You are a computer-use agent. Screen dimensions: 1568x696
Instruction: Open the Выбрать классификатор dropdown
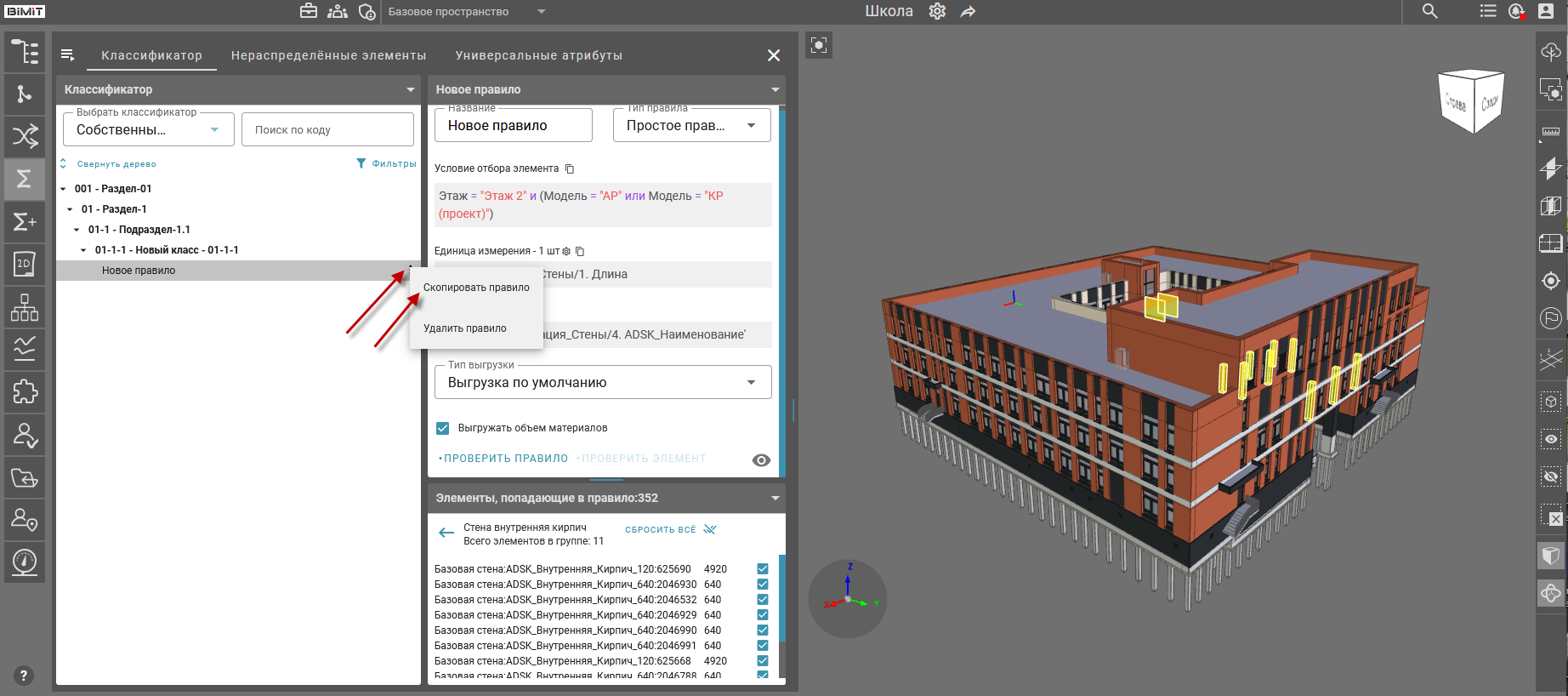point(149,130)
